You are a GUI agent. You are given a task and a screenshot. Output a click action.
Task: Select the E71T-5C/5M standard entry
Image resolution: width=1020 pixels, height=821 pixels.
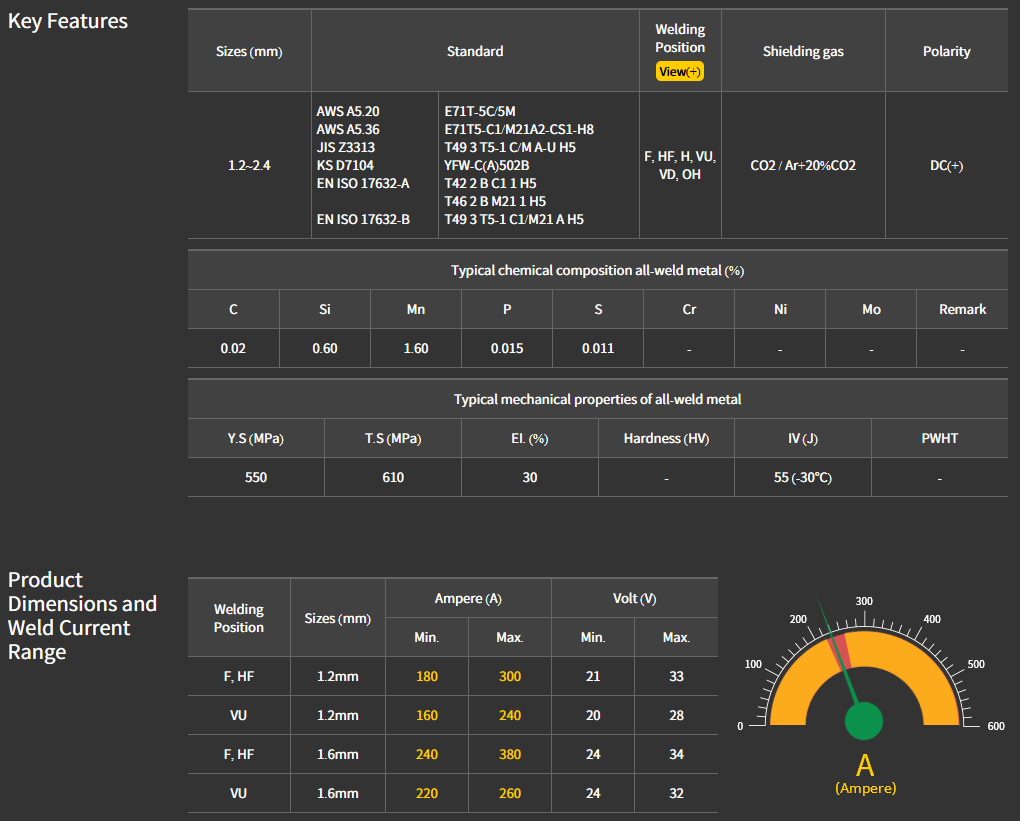pos(480,111)
